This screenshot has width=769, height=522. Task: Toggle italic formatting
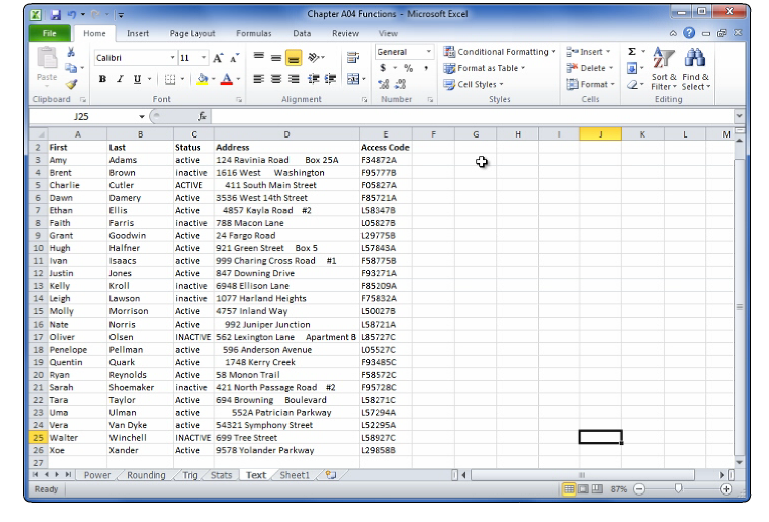pyautogui.click(x=119, y=79)
